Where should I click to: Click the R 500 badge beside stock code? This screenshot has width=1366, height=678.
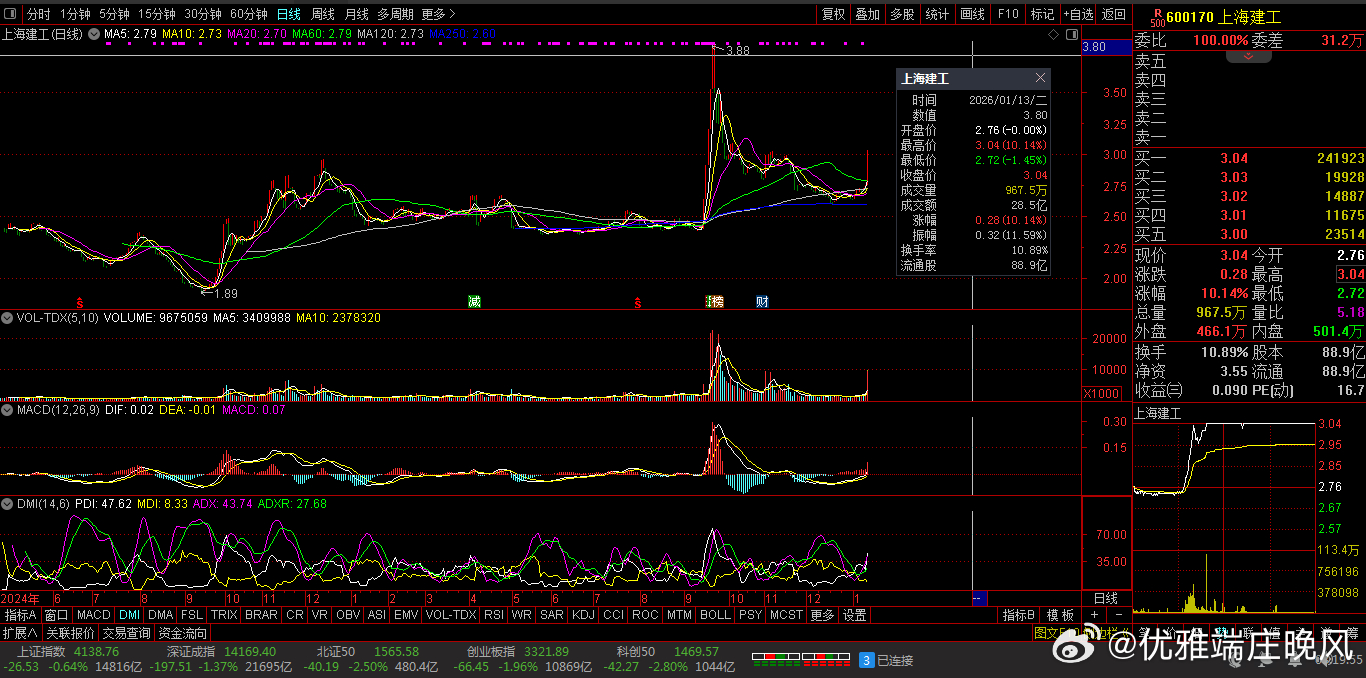tap(1156, 16)
